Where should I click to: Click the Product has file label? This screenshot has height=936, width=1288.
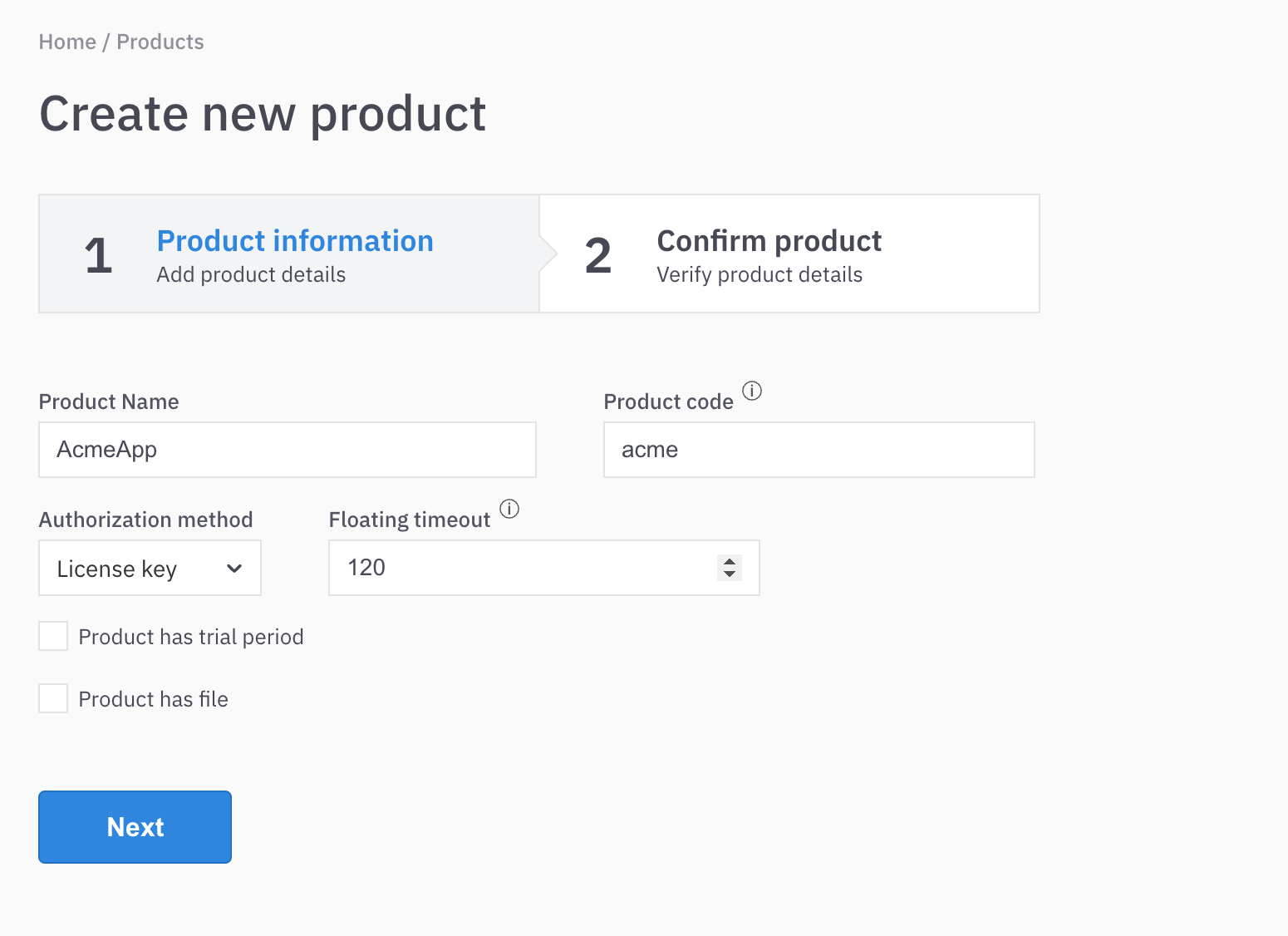pyautogui.click(x=154, y=699)
